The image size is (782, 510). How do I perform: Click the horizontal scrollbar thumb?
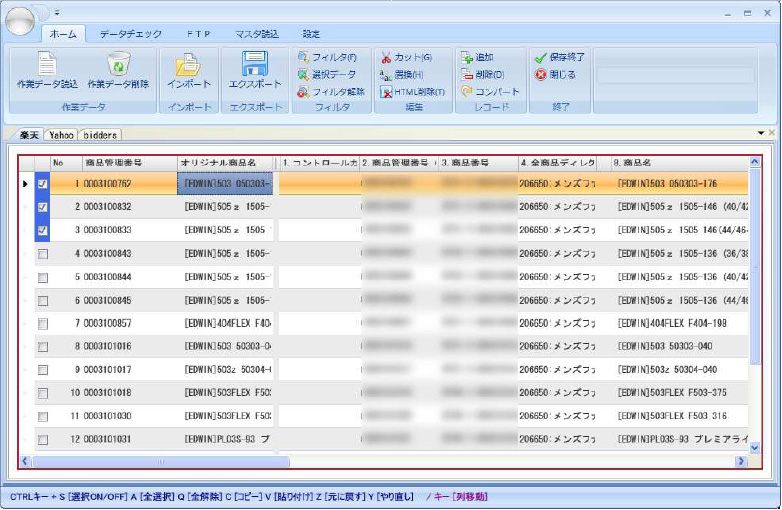[161, 462]
